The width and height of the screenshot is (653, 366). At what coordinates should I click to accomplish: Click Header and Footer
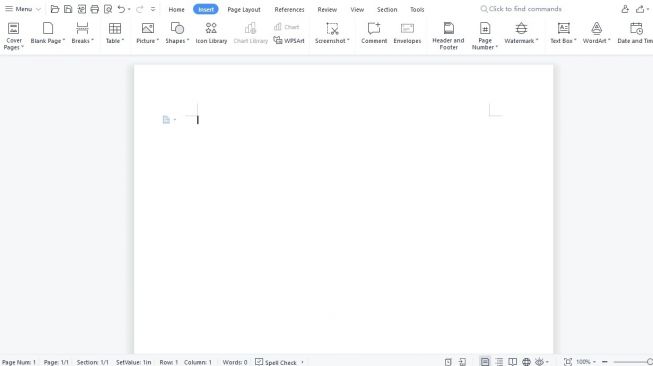[448, 36]
